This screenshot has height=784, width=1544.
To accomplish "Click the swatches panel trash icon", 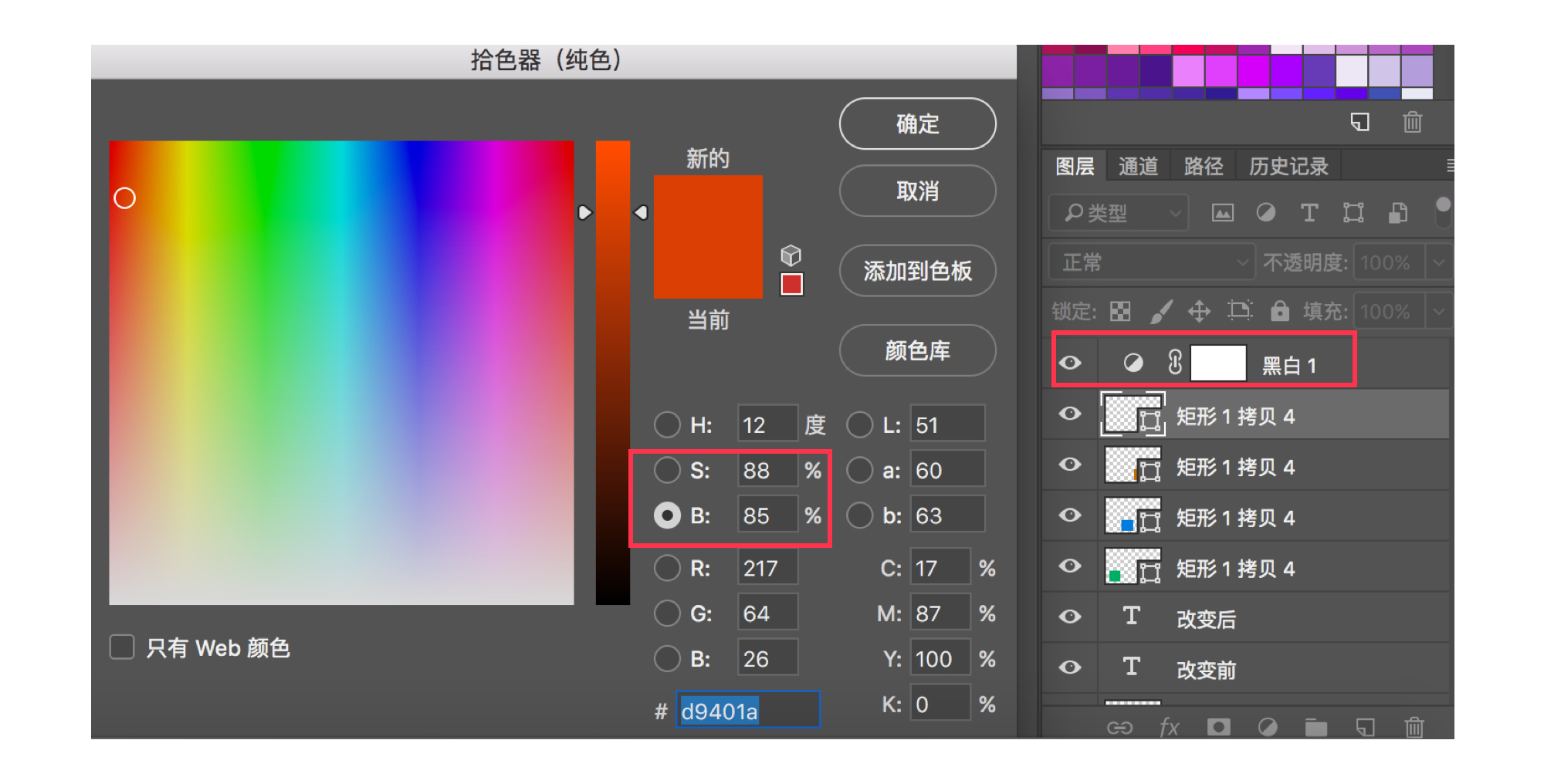I will (x=1412, y=122).
